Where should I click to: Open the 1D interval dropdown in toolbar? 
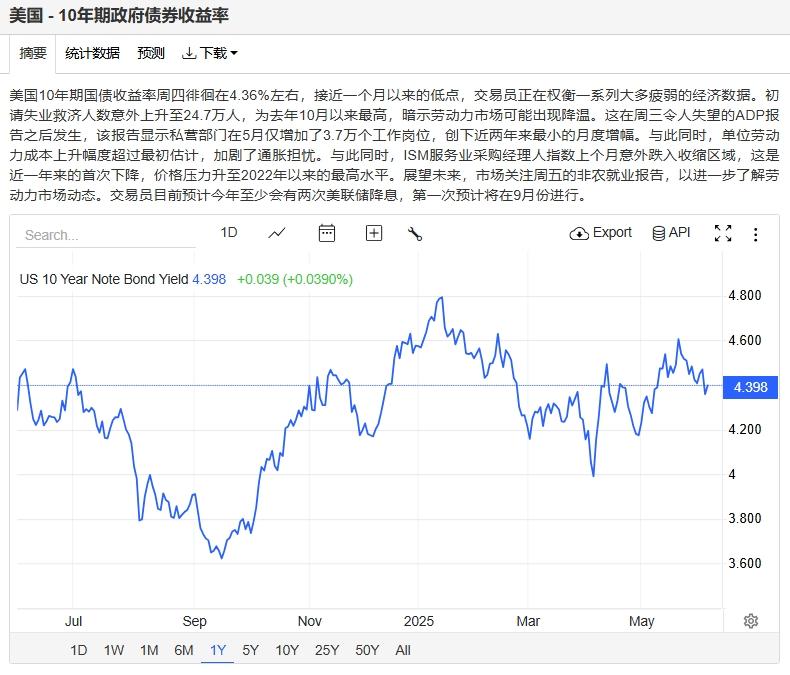(x=229, y=232)
